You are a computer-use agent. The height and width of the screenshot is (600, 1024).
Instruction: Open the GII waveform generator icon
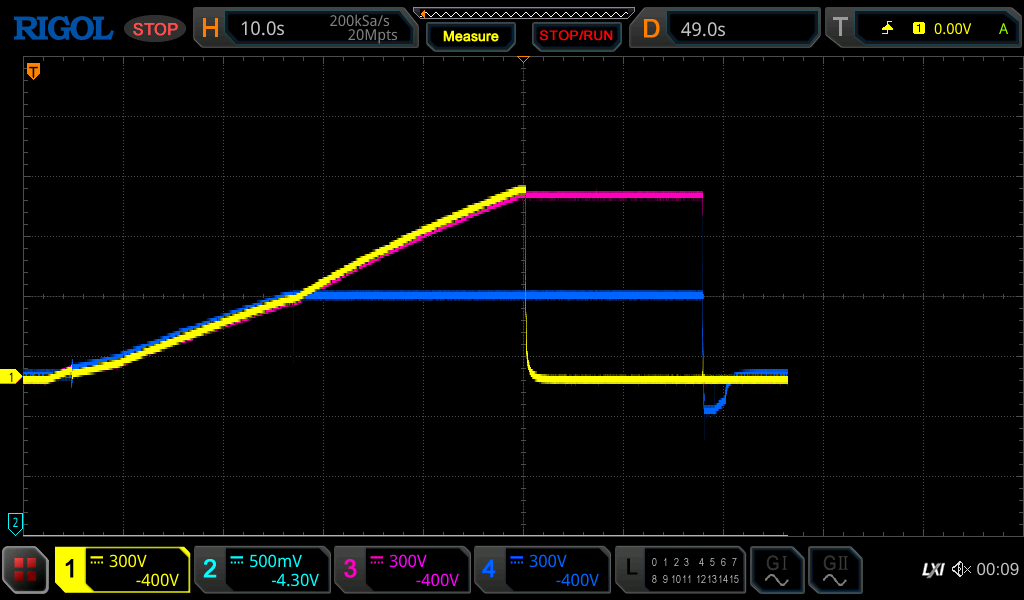pos(834,570)
